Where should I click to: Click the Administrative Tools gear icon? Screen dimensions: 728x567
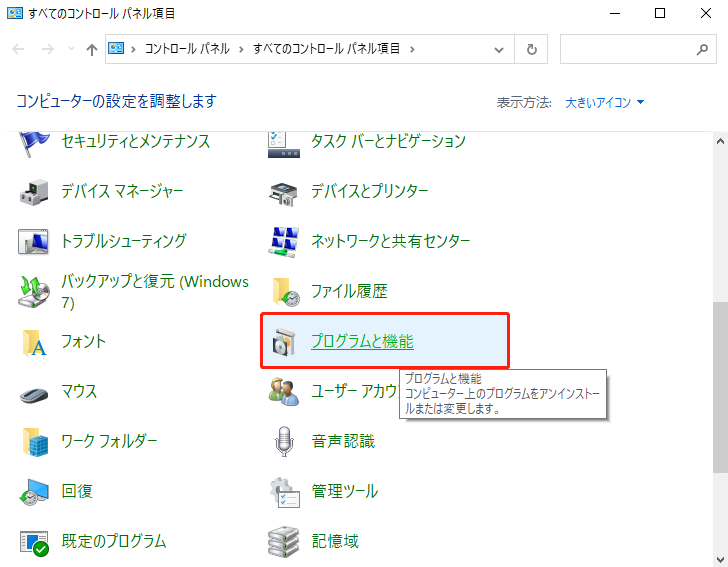pos(285,492)
